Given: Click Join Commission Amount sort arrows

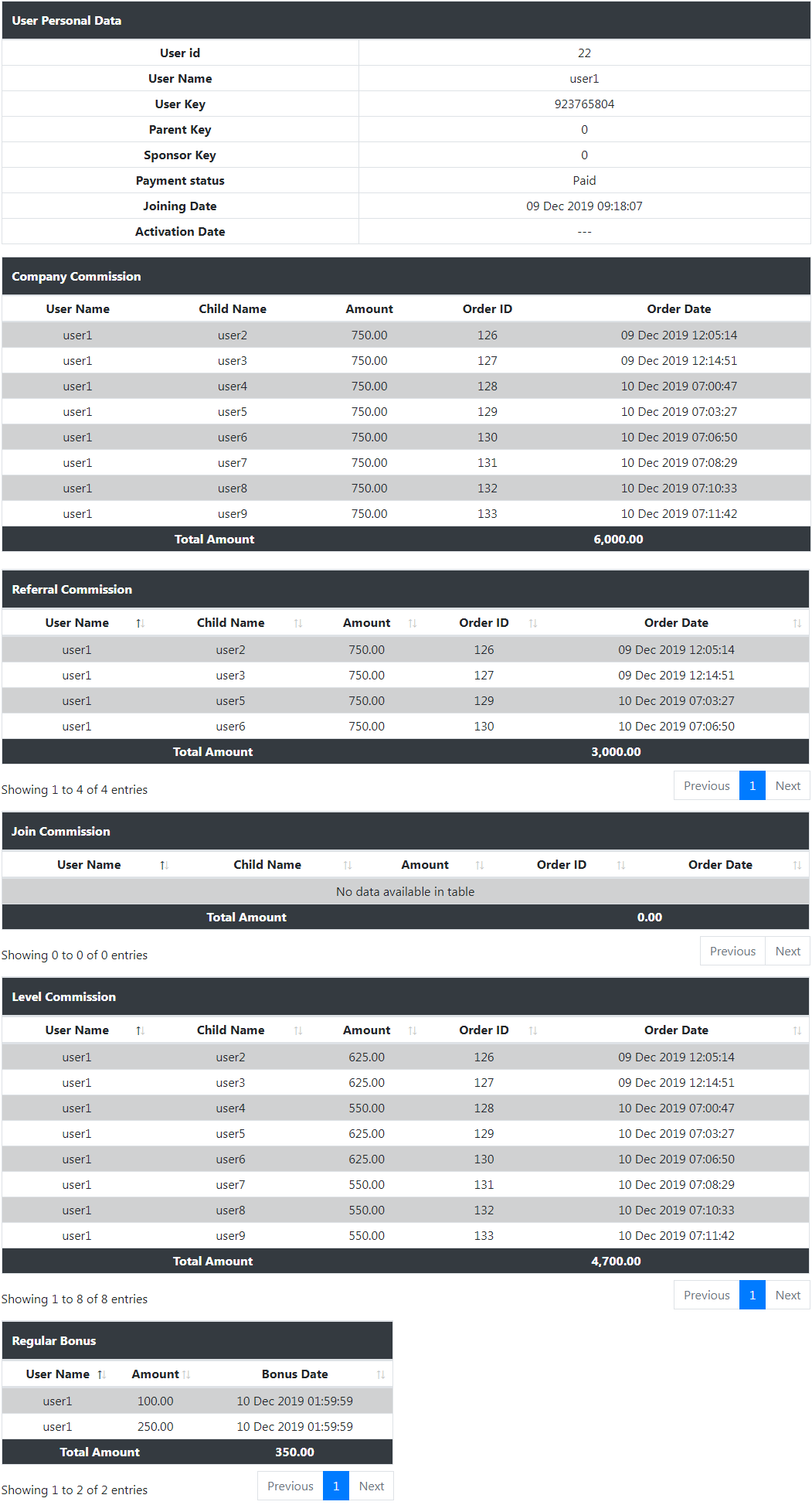Looking at the screenshot, I should pos(480,865).
